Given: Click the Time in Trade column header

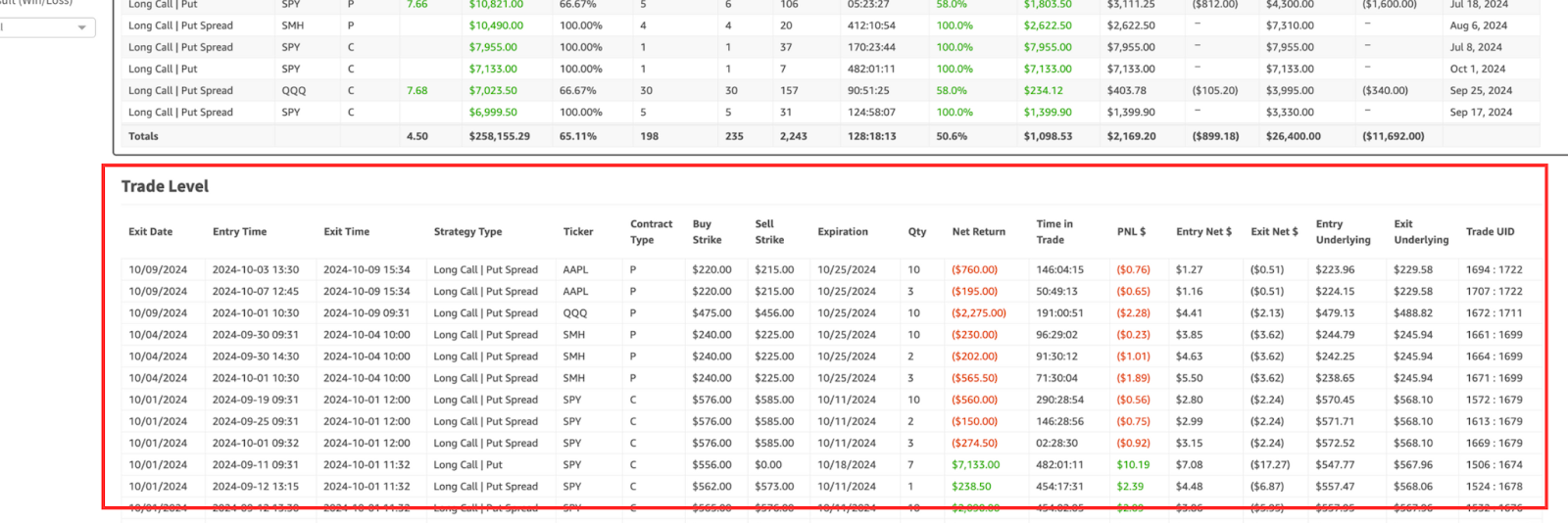Looking at the screenshot, I should [1054, 232].
